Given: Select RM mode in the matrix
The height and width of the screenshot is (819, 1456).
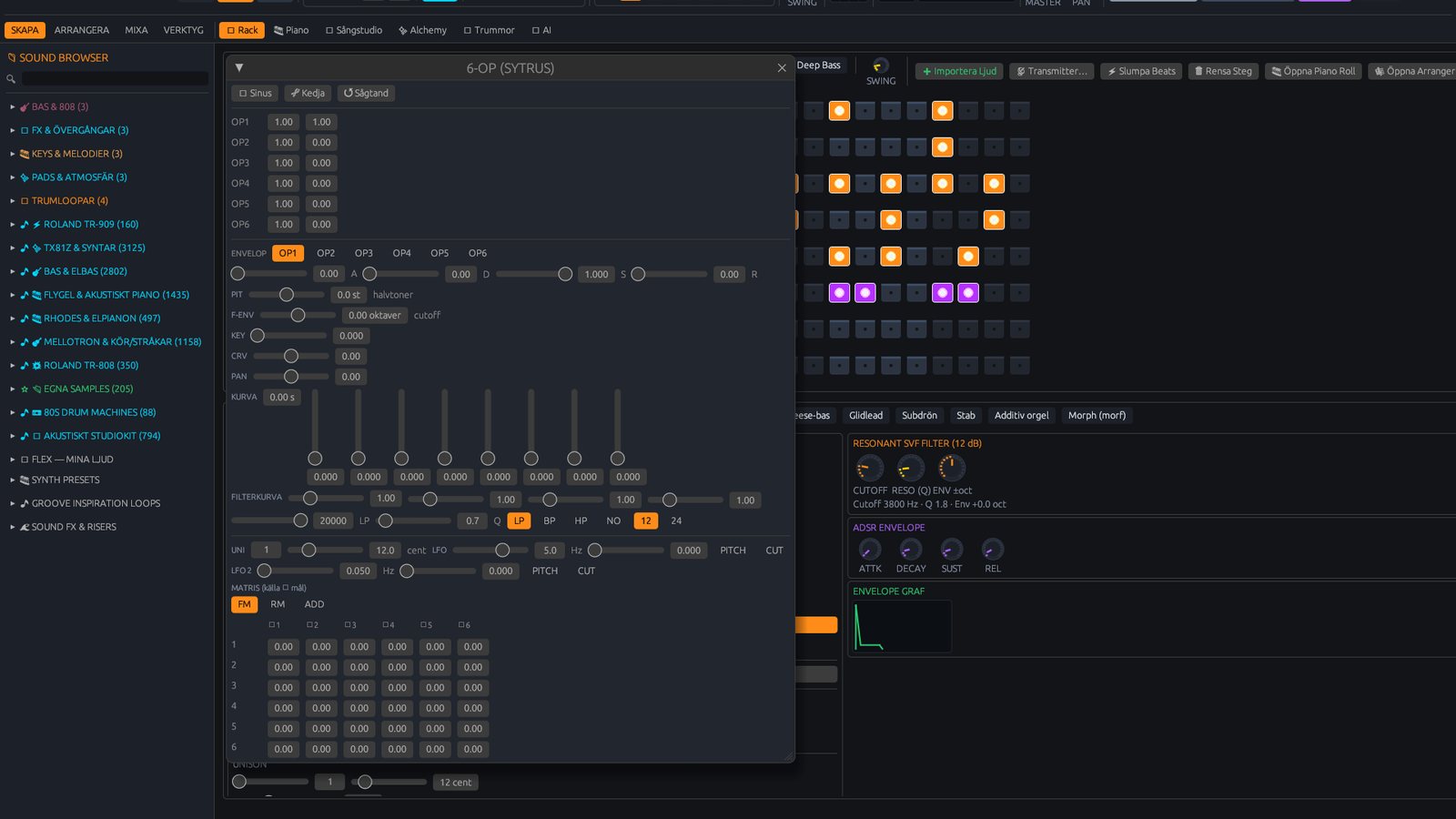Looking at the screenshot, I should 278,604.
